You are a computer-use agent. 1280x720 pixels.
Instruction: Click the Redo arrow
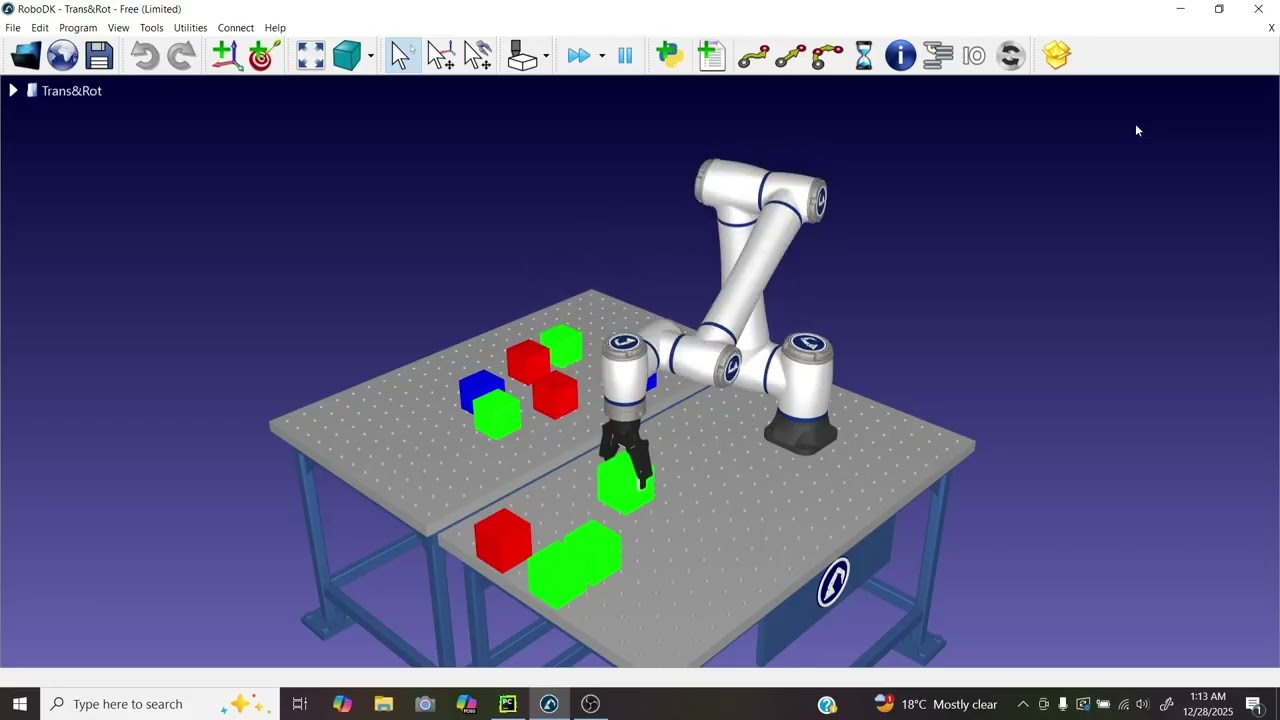click(x=181, y=56)
